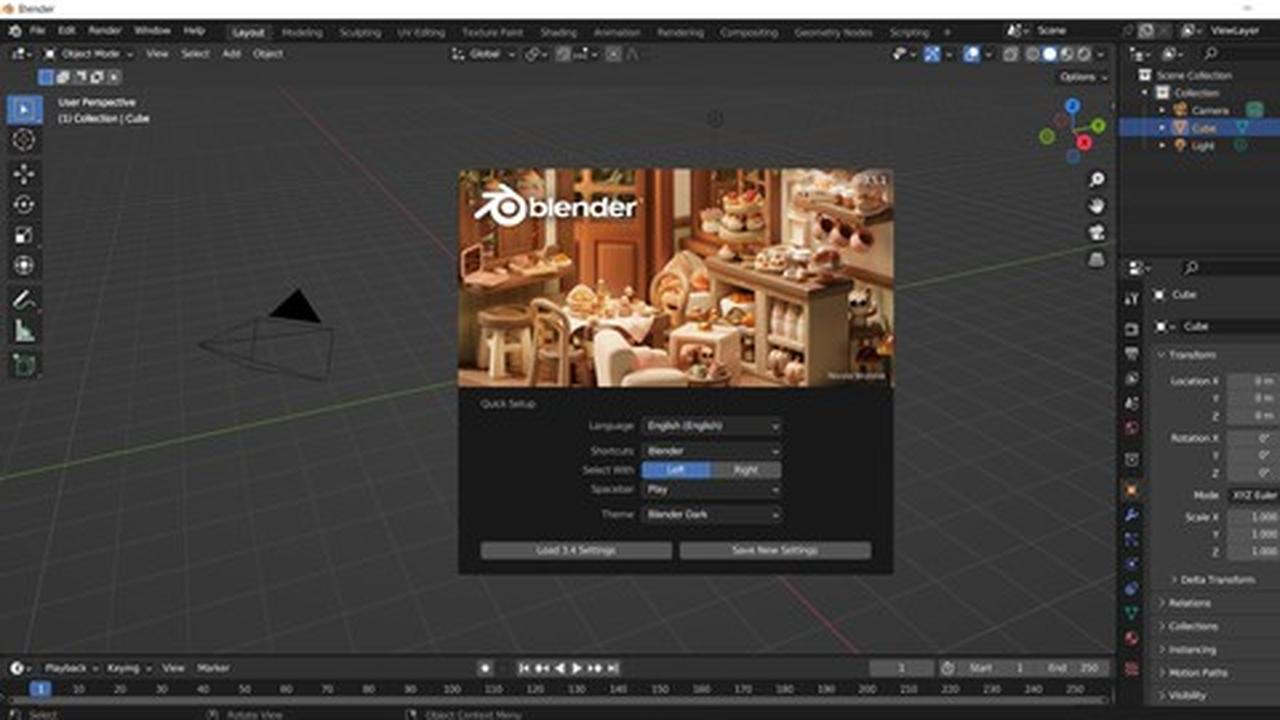
Task: Select the Move tool
Action: 22,173
